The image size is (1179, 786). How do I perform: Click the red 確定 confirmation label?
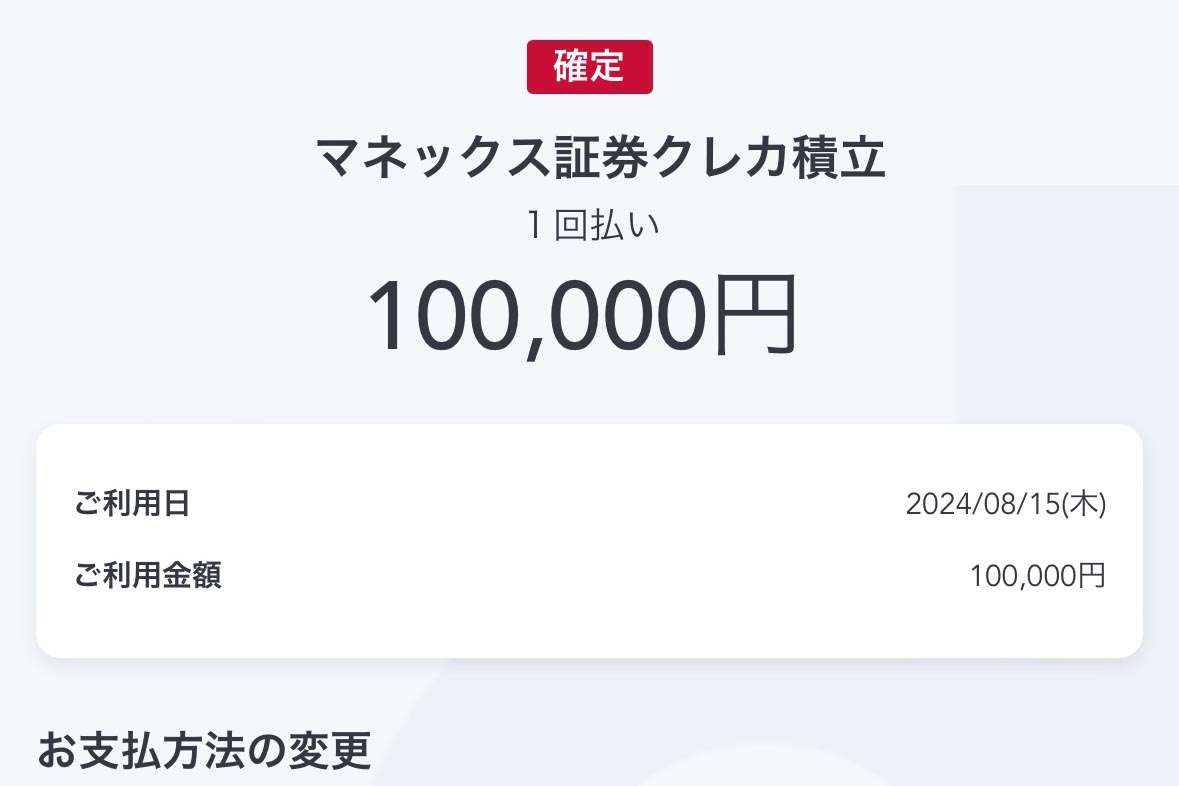click(x=589, y=66)
